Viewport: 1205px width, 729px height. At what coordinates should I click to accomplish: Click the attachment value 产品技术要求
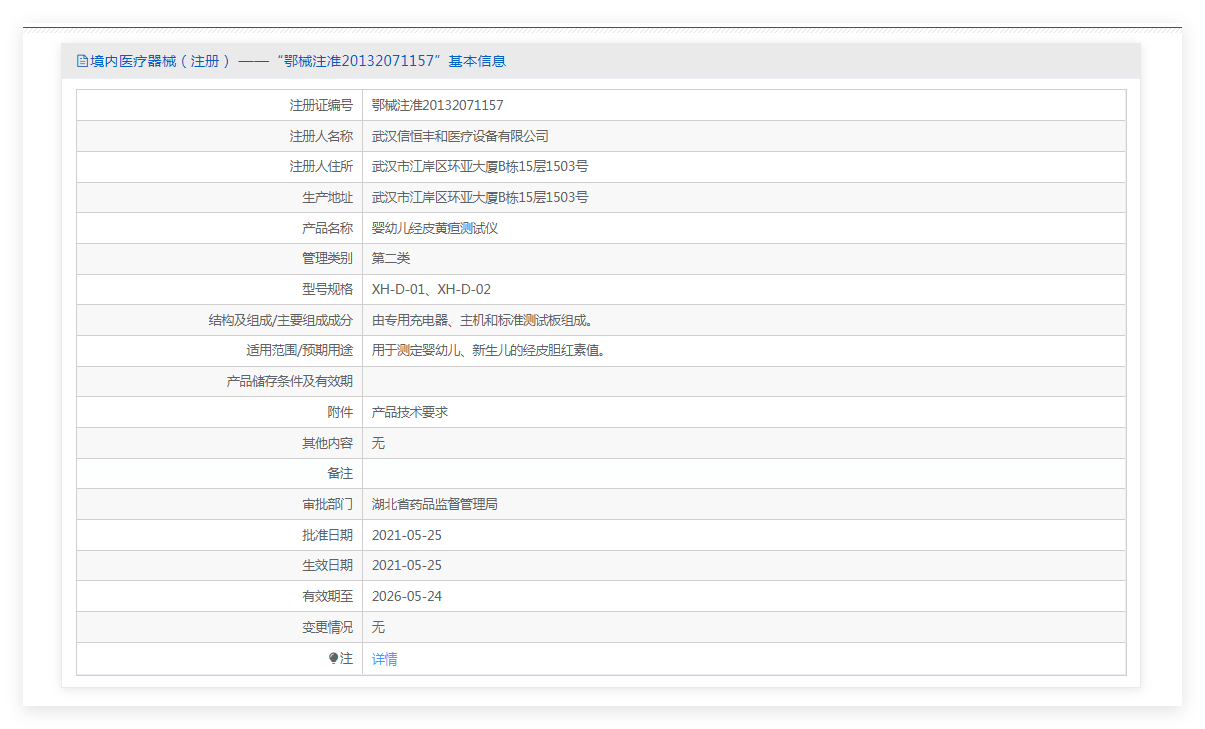pyautogui.click(x=410, y=412)
